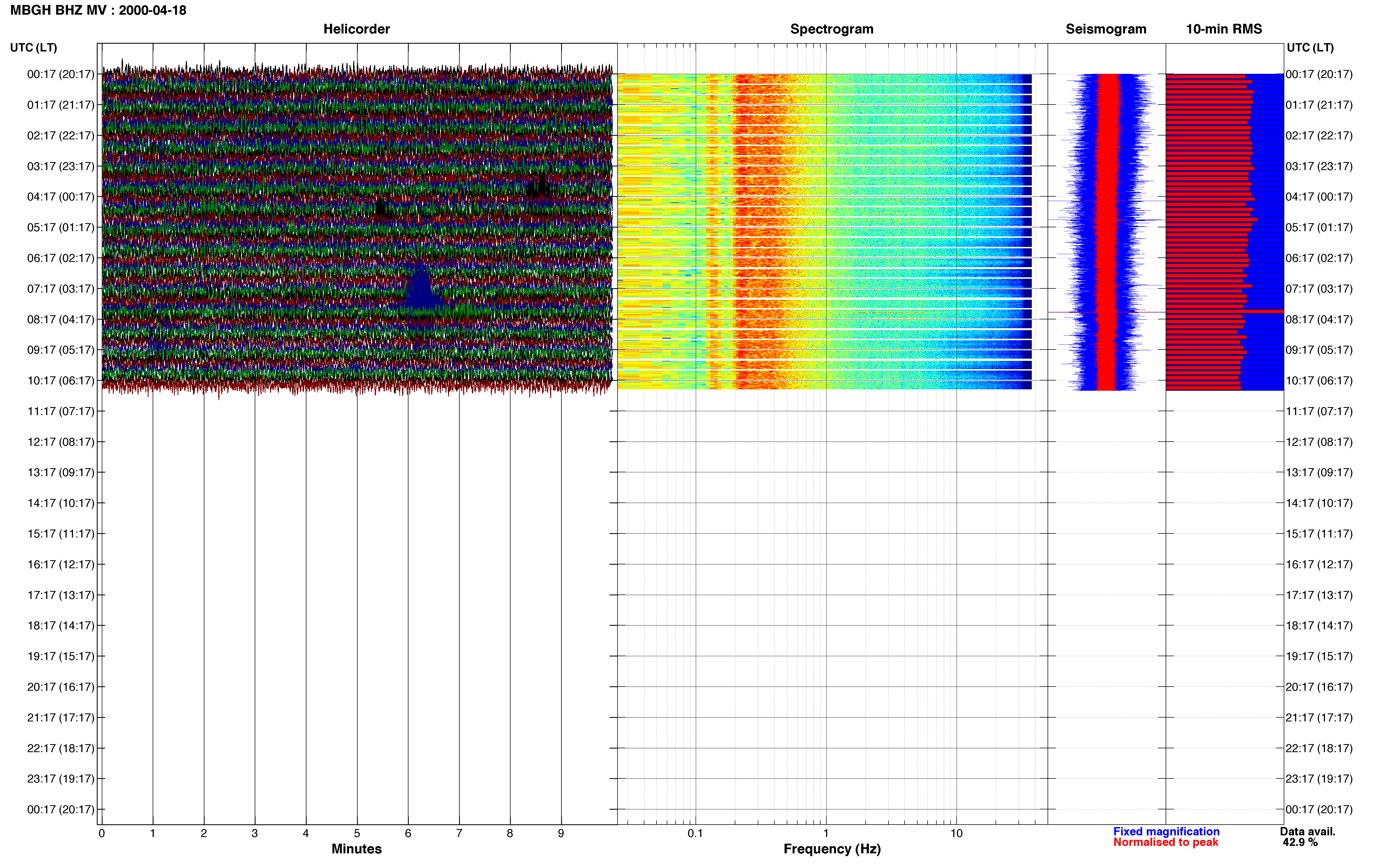Click left time label '03:17 (23:17)'
The width and height of the screenshot is (1388, 868).
pyautogui.click(x=61, y=166)
